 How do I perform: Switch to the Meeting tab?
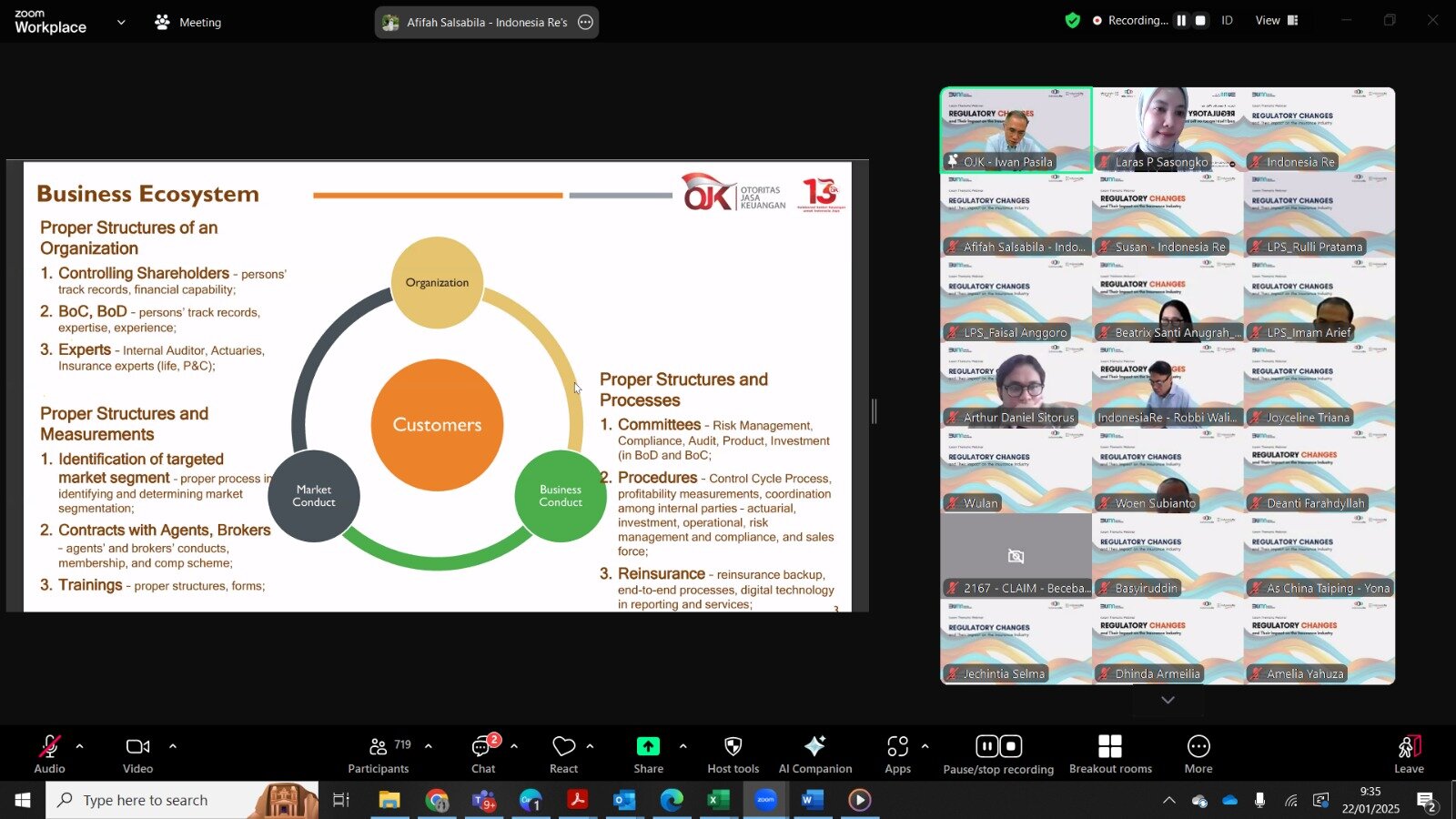[188, 22]
